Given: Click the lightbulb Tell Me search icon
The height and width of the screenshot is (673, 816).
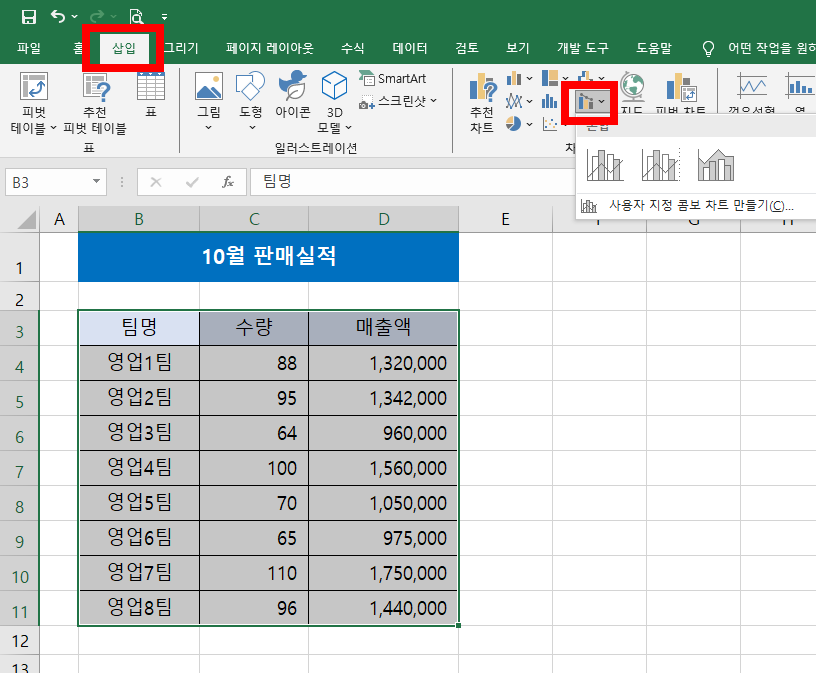Looking at the screenshot, I should click(x=708, y=48).
